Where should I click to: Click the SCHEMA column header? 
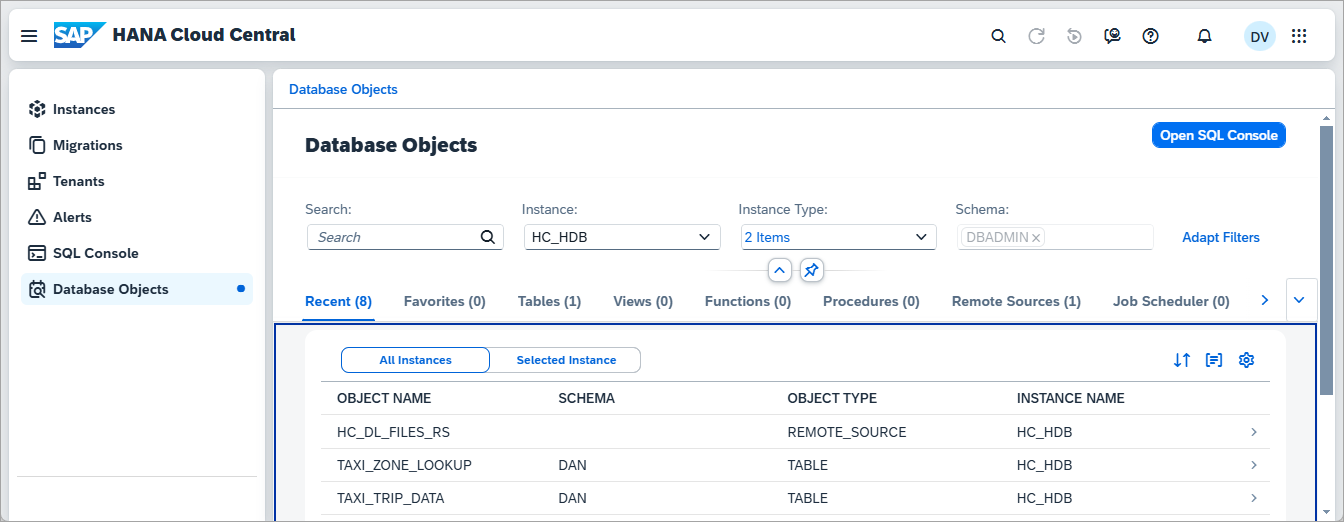point(586,398)
